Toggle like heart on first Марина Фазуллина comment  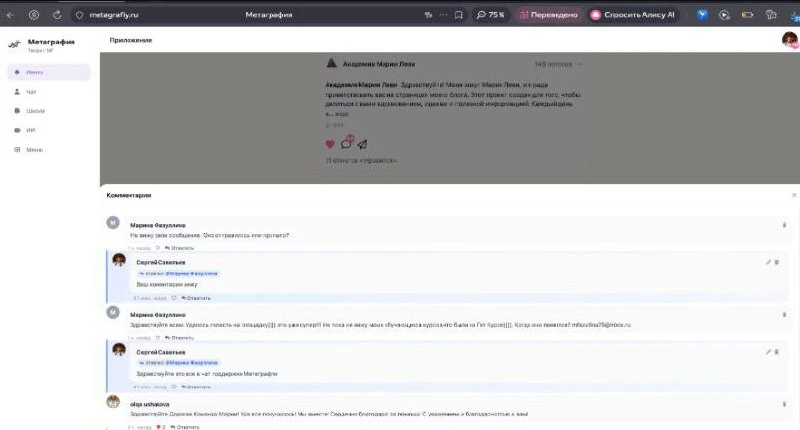coord(158,248)
